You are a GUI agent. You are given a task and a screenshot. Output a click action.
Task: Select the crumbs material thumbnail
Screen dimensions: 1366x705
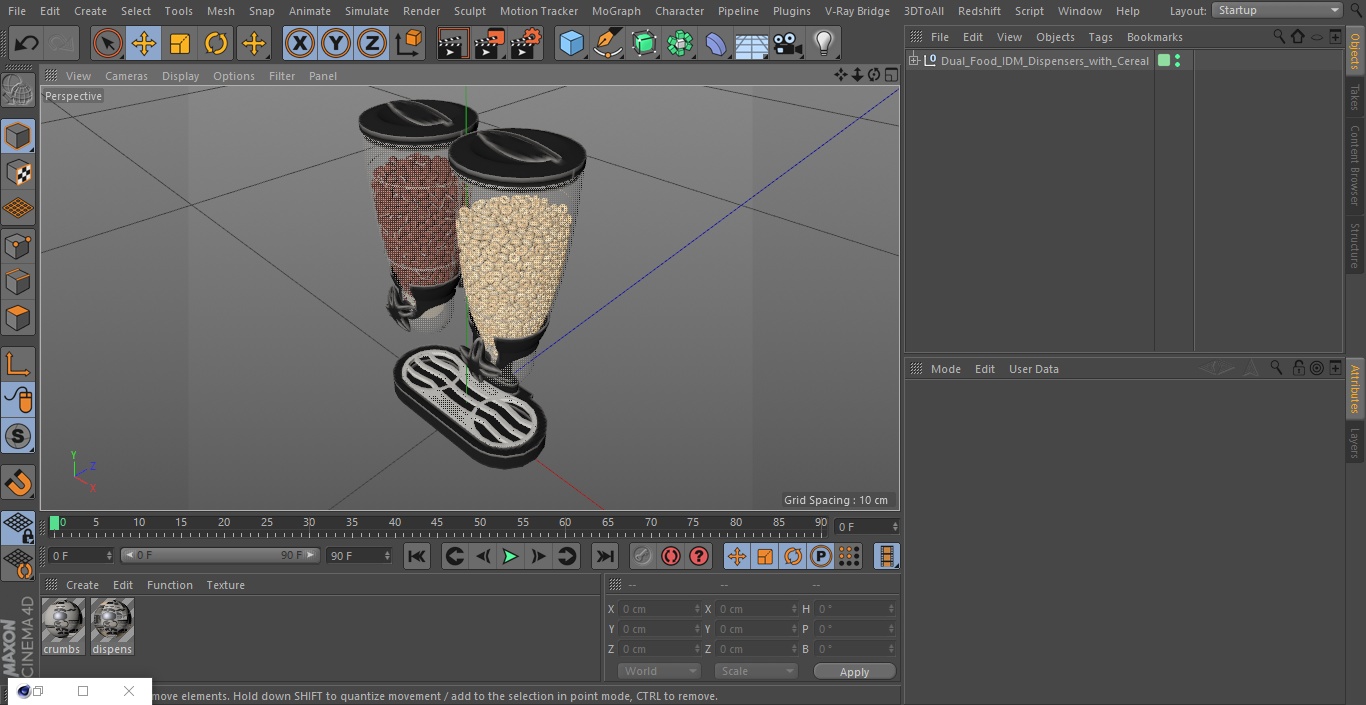63,622
